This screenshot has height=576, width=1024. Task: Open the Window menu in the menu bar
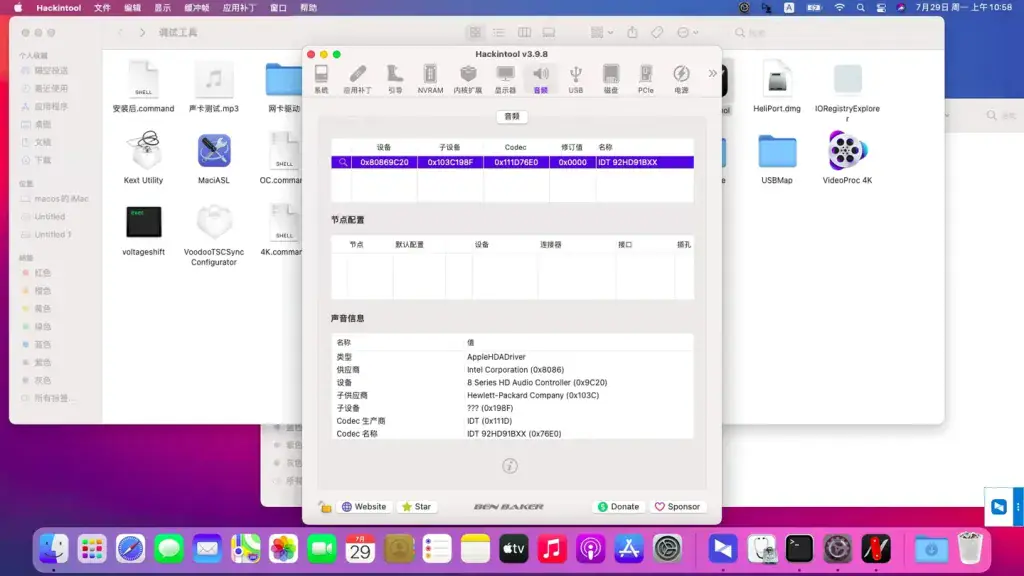click(x=278, y=8)
